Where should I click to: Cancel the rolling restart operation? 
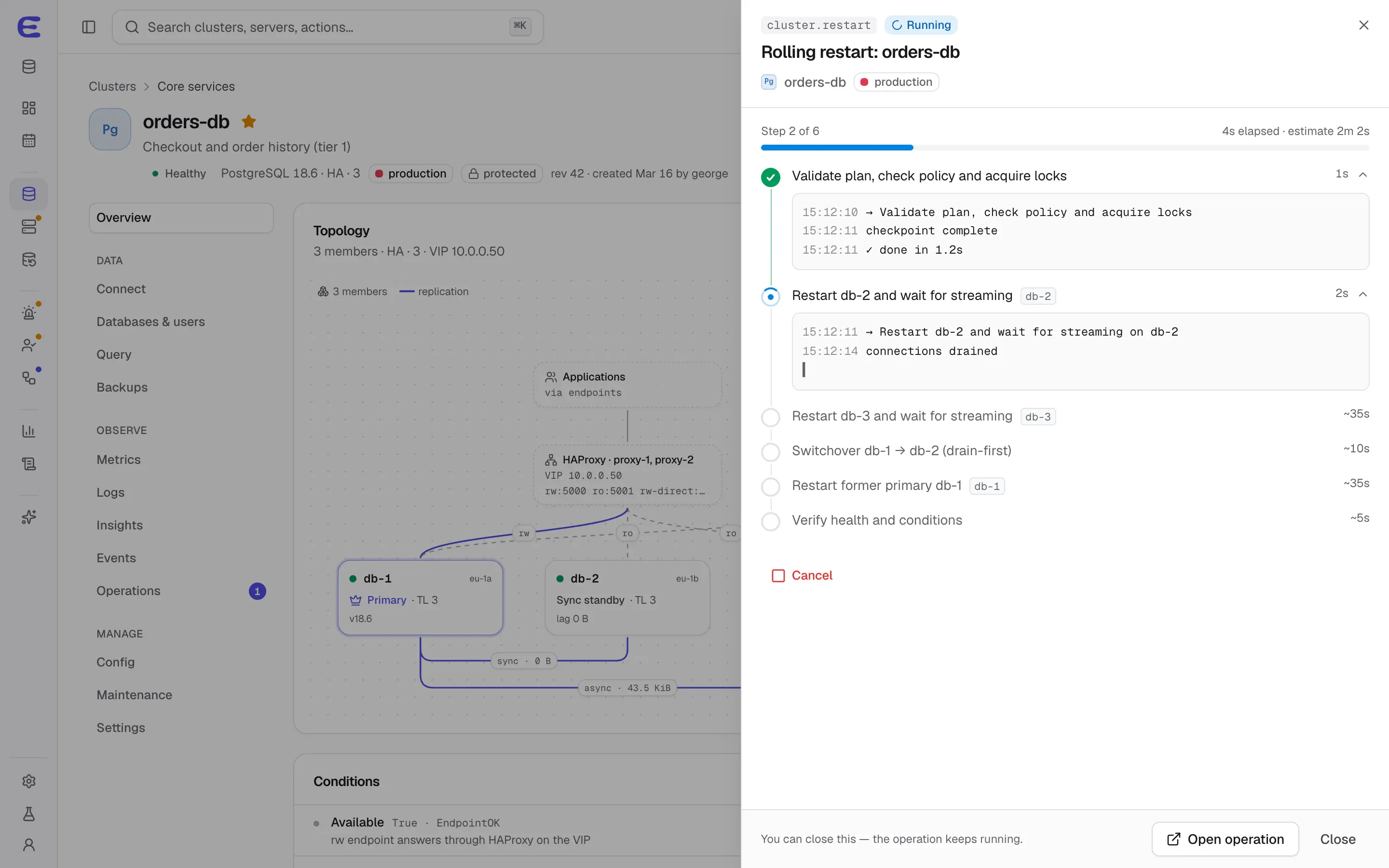pos(803,575)
